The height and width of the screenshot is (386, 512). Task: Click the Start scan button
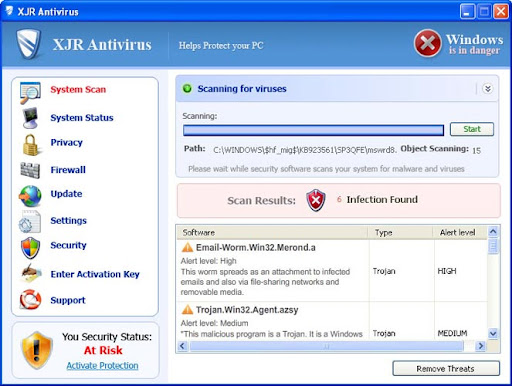click(x=472, y=129)
